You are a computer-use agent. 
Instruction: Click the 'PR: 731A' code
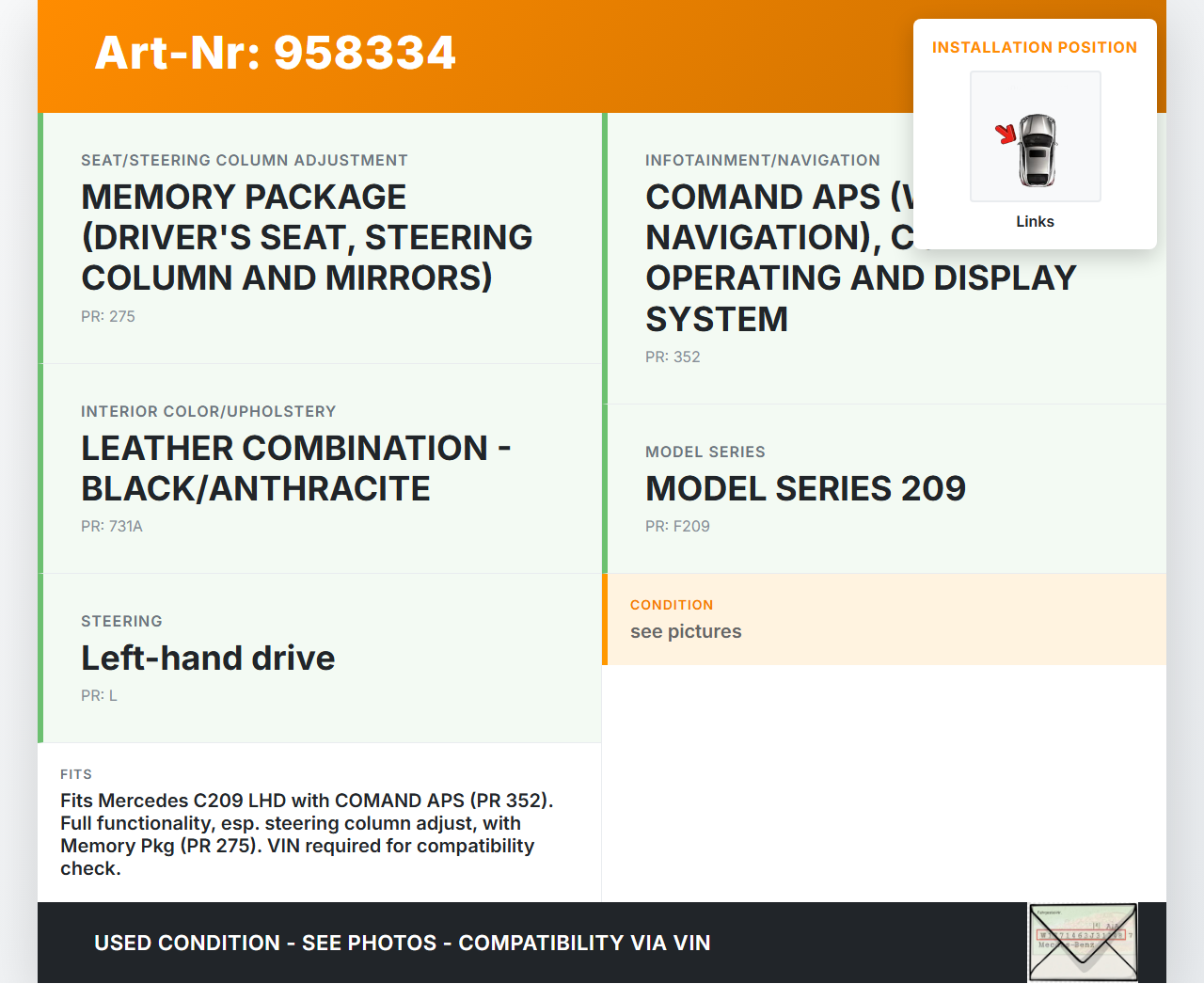coord(112,526)
